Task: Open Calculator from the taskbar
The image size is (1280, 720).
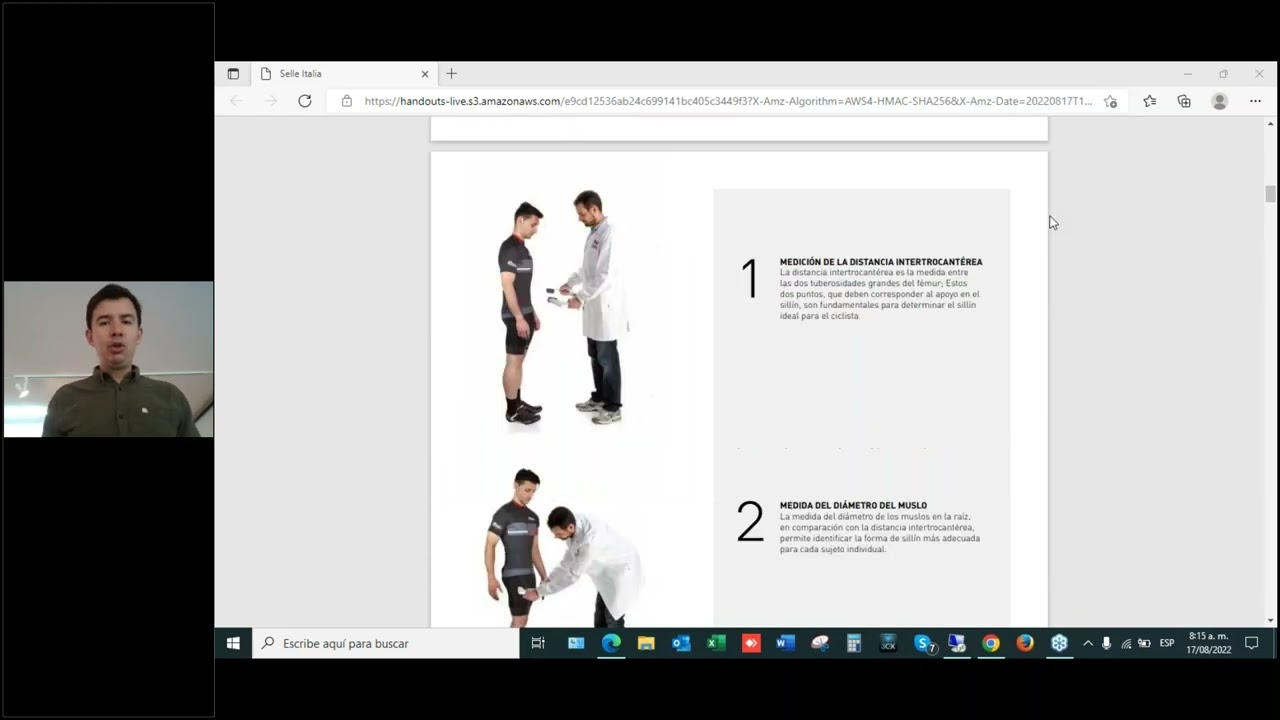Action: [854, 643]
